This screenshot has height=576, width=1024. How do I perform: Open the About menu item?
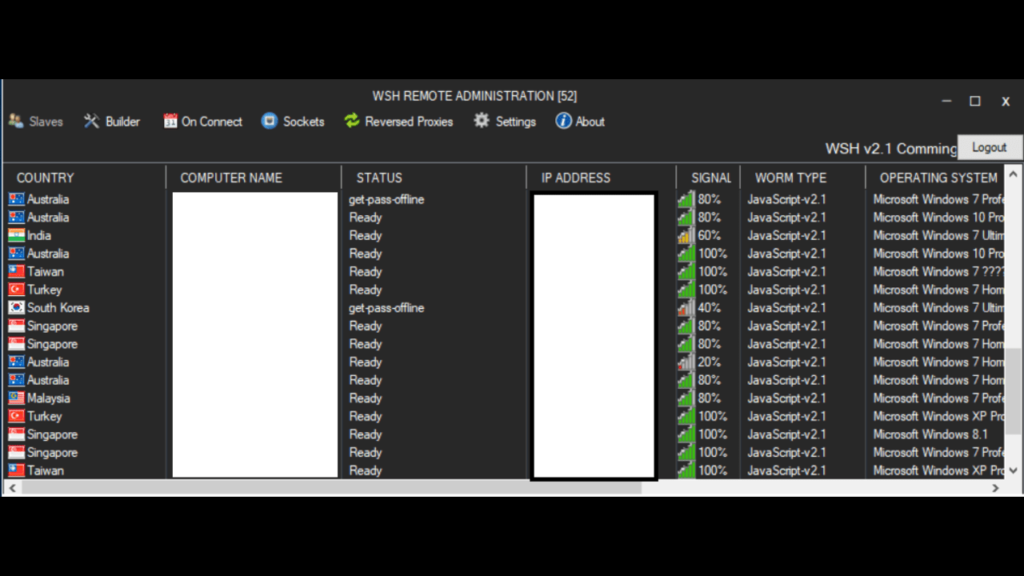point(580,121)
